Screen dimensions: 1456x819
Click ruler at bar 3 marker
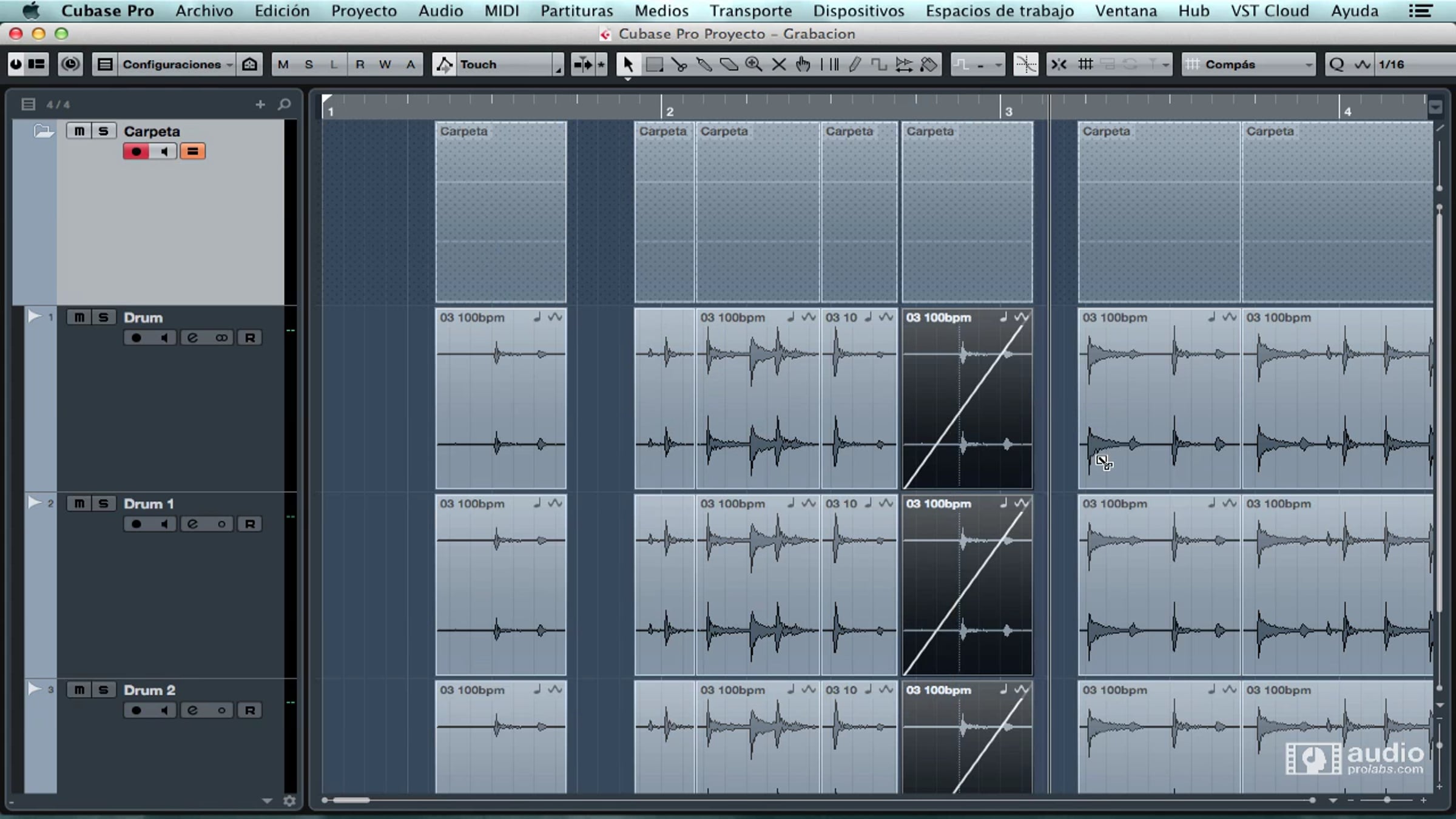1001,107
